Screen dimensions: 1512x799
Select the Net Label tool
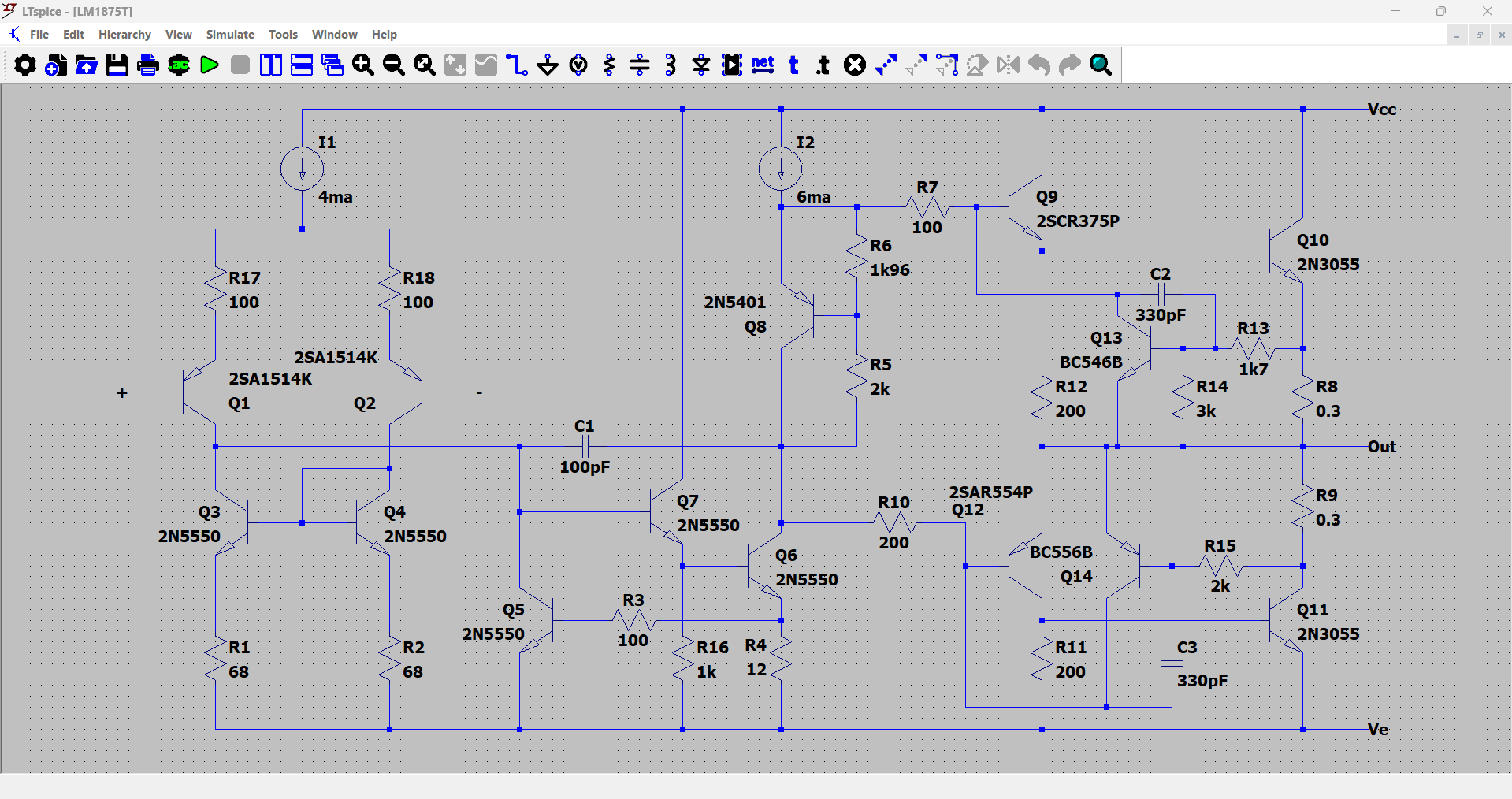pyautogui.click(x=763, y=65)
